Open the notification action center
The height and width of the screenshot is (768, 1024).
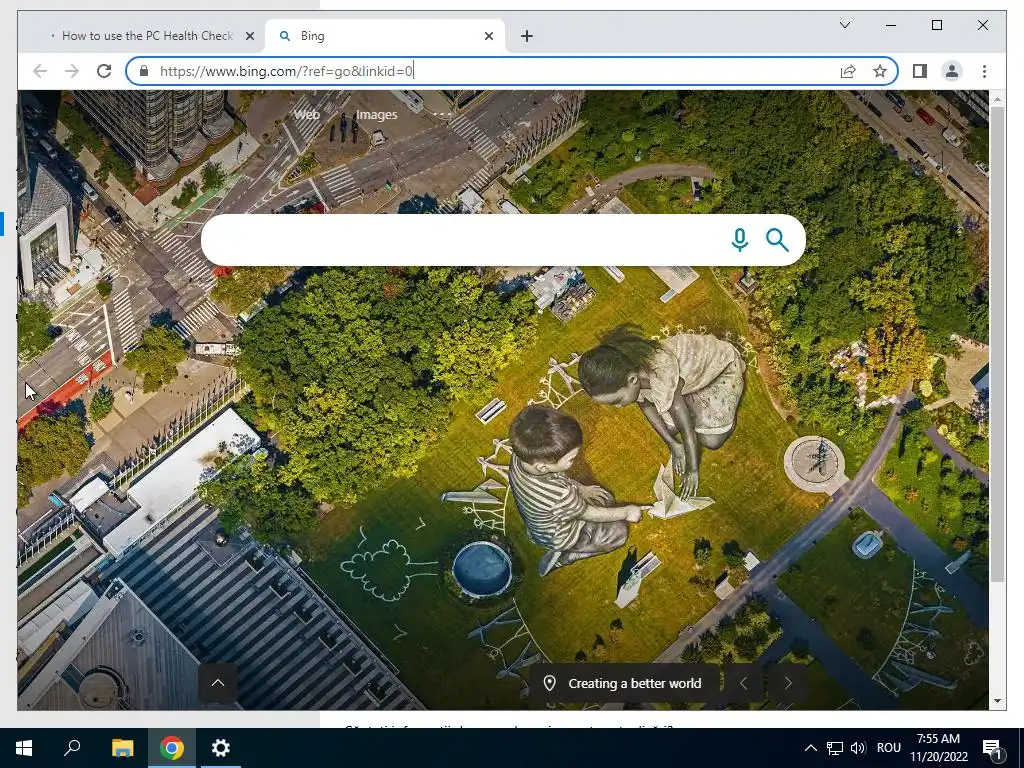click(992, 749)
